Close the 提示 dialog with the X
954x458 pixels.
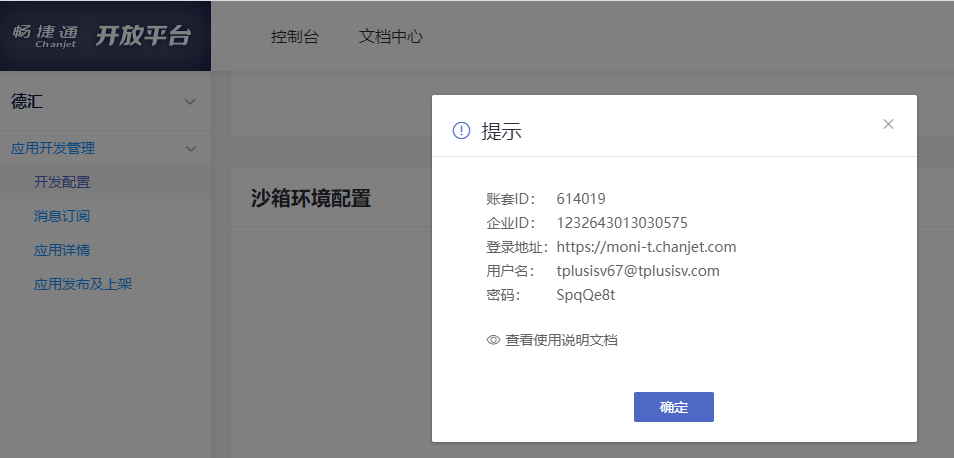tap(888, 124)
